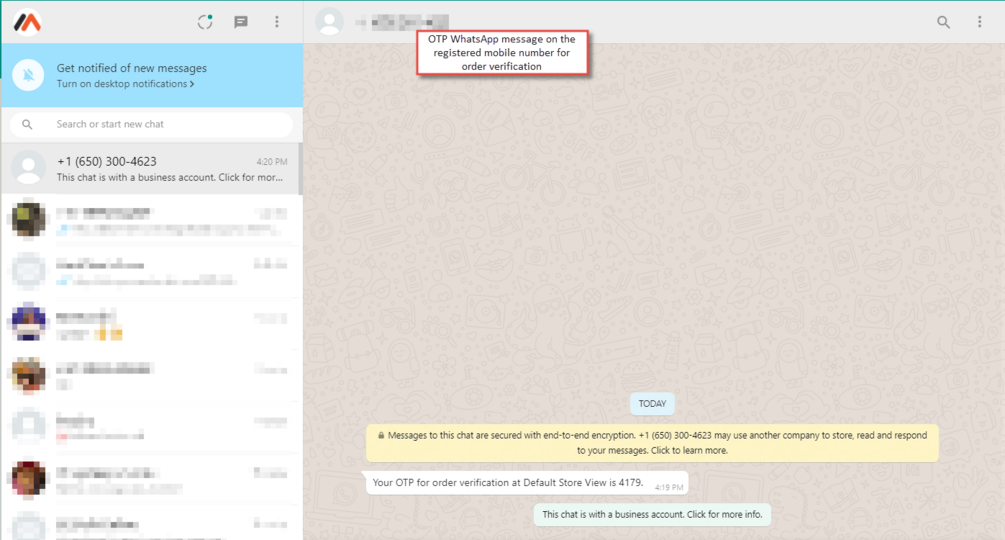Click the search magnifier in chat list
The image size is (1005, 540).
click(x=27, y=124)
